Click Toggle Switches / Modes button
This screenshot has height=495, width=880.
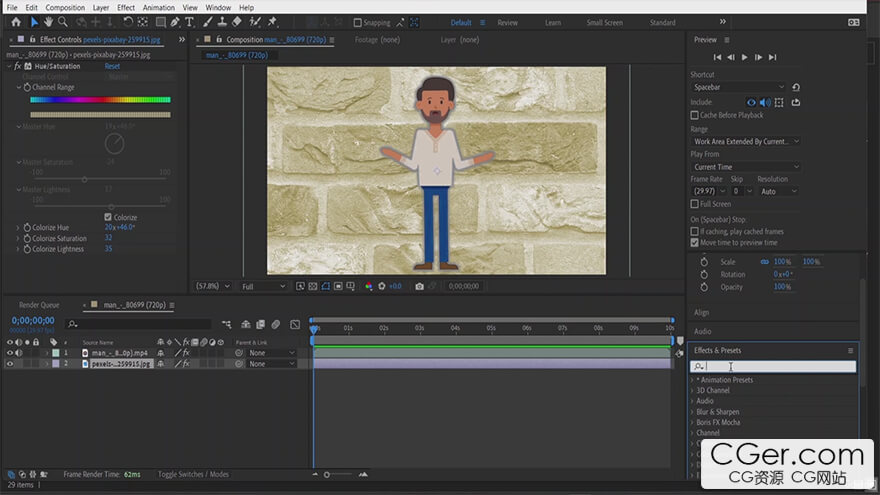coord(193,474)
